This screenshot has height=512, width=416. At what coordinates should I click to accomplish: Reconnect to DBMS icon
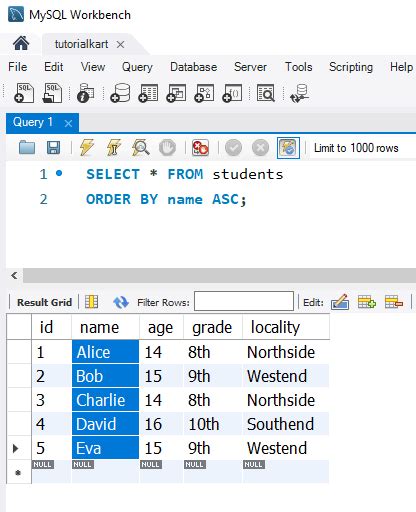(299, 93)
